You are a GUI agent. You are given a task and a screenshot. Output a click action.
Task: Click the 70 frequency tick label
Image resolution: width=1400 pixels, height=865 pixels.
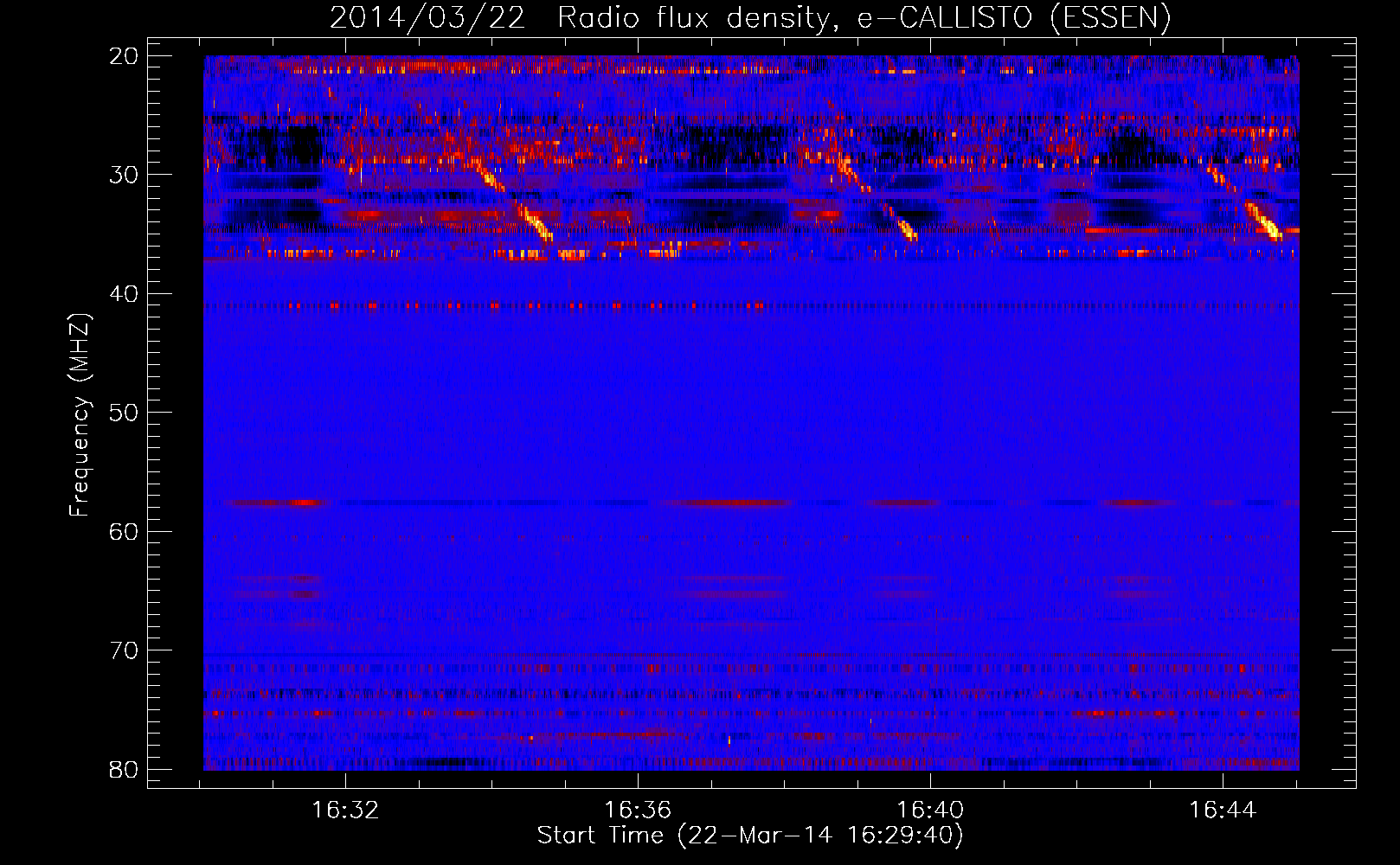pos(124,650)
